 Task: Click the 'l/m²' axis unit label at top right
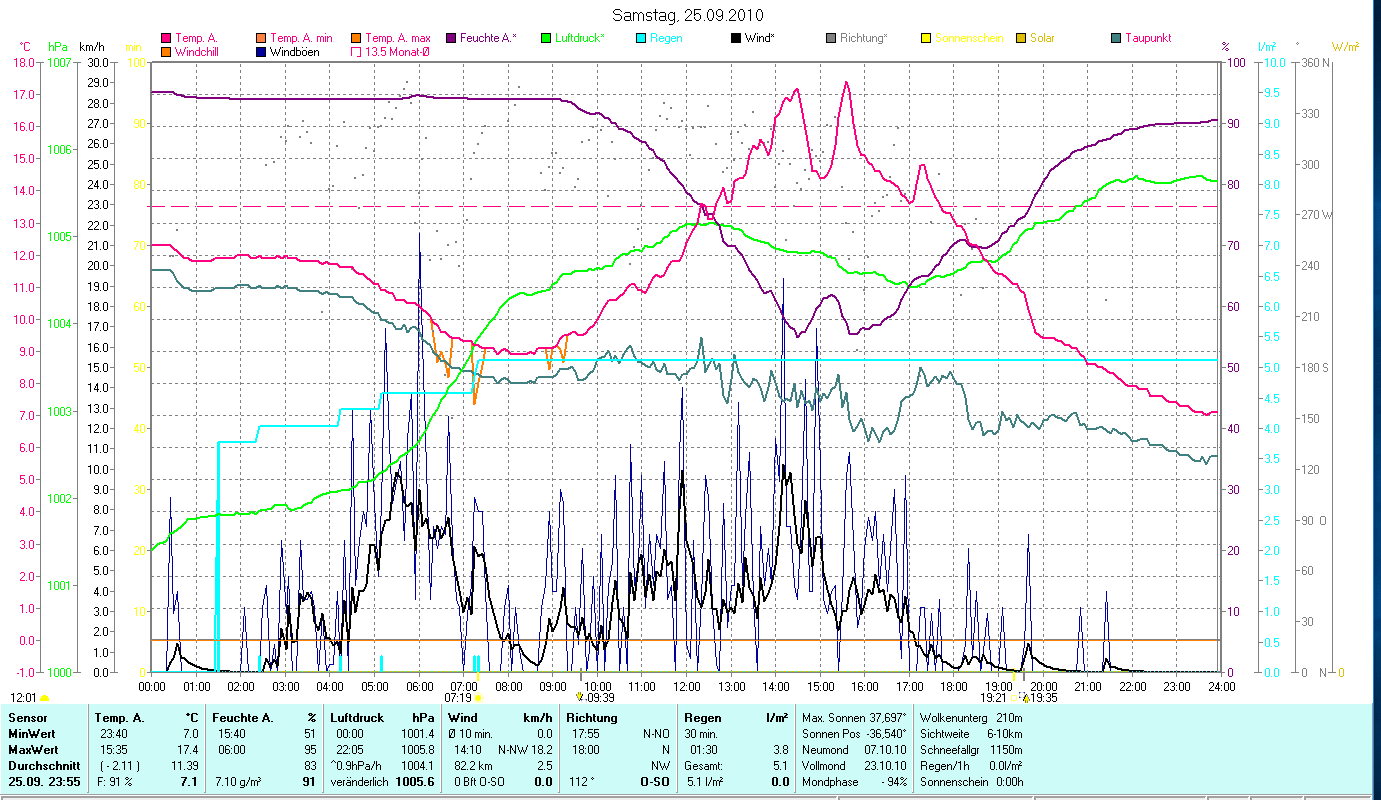pos(1267,47)
